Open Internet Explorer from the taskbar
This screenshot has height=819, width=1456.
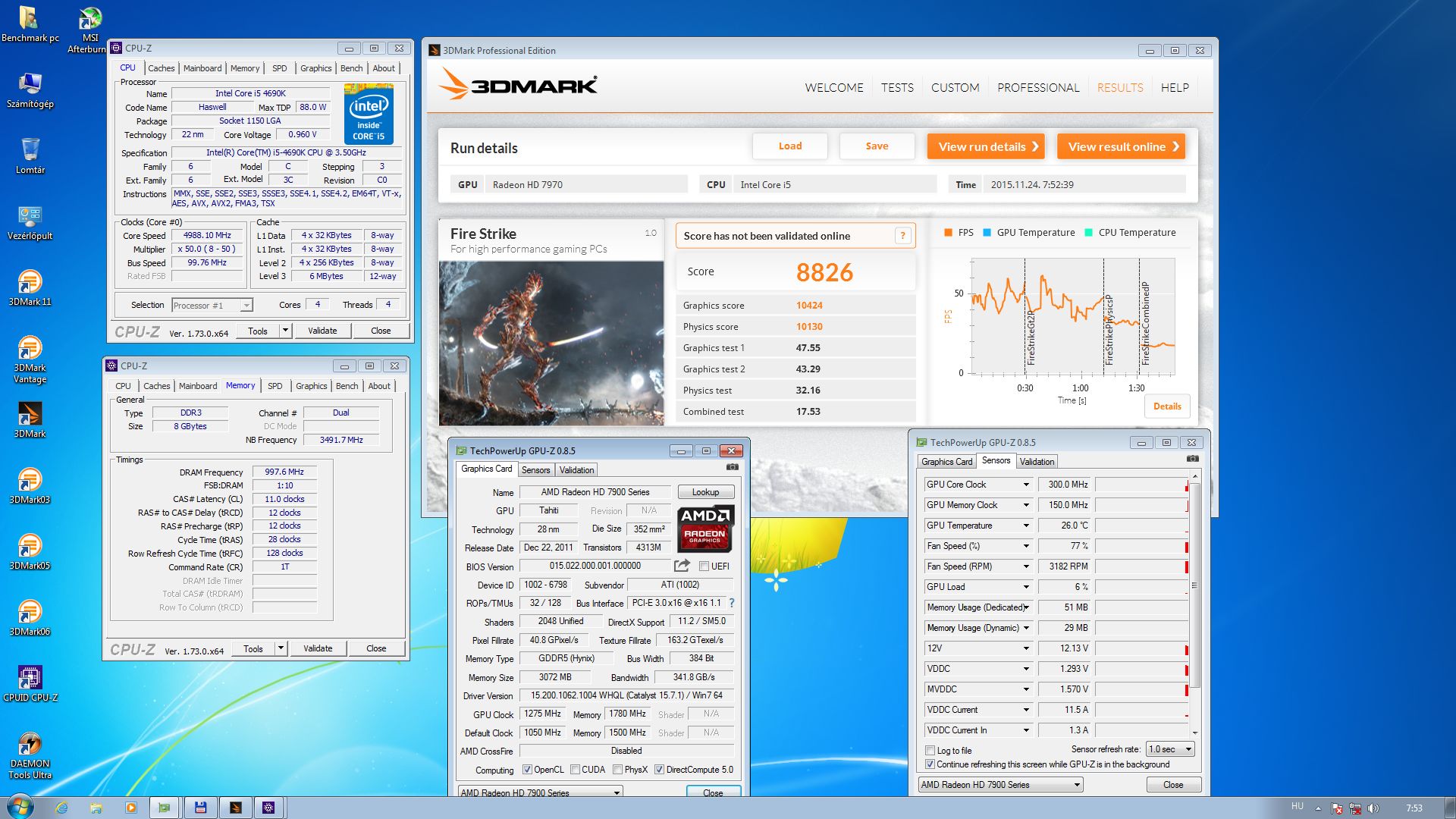tap(61, 808)
